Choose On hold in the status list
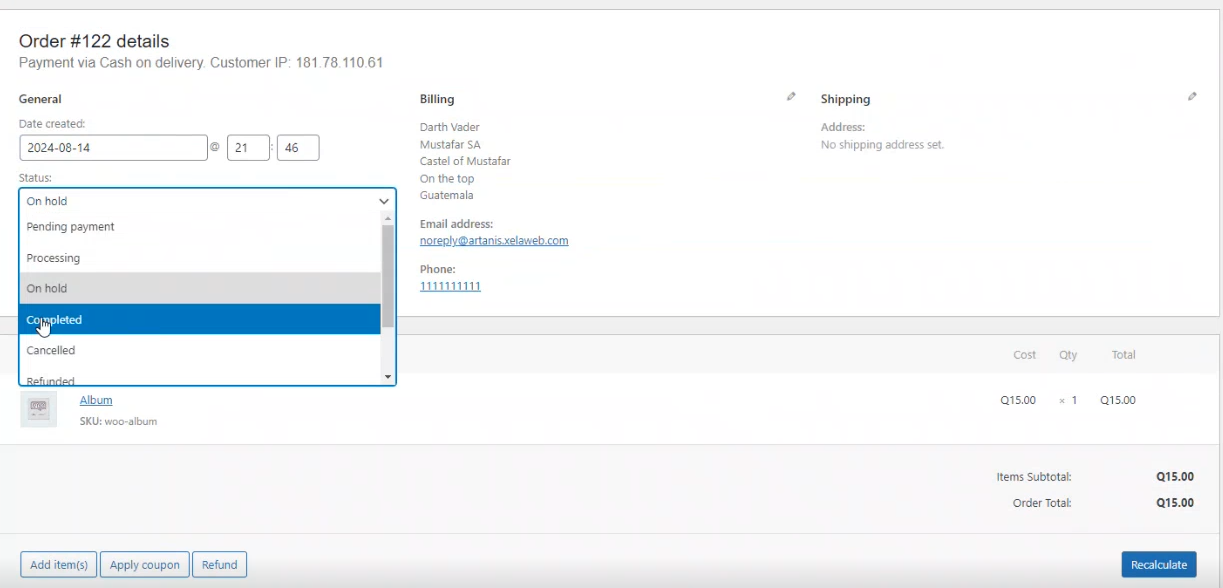The width and height of the screenshot is (1223, 588). [x=200, y=288]
